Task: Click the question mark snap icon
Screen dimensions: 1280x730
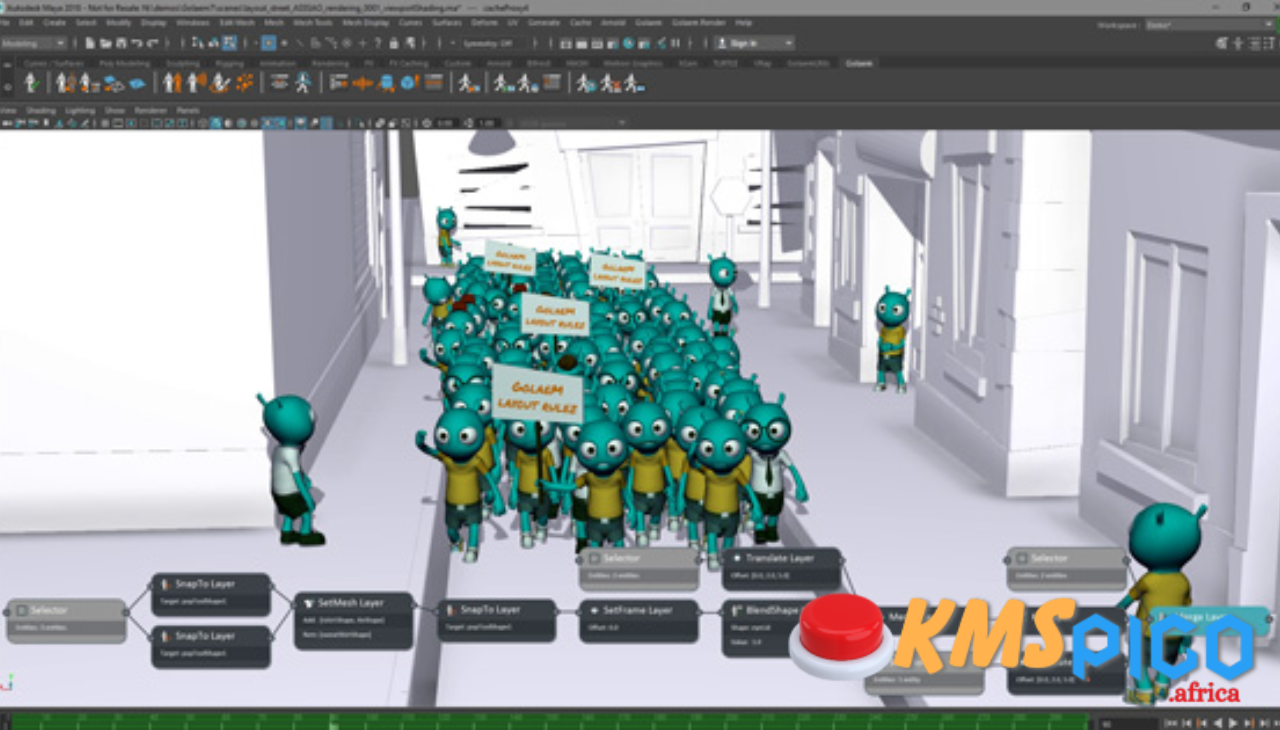Action: coord(378,43)
